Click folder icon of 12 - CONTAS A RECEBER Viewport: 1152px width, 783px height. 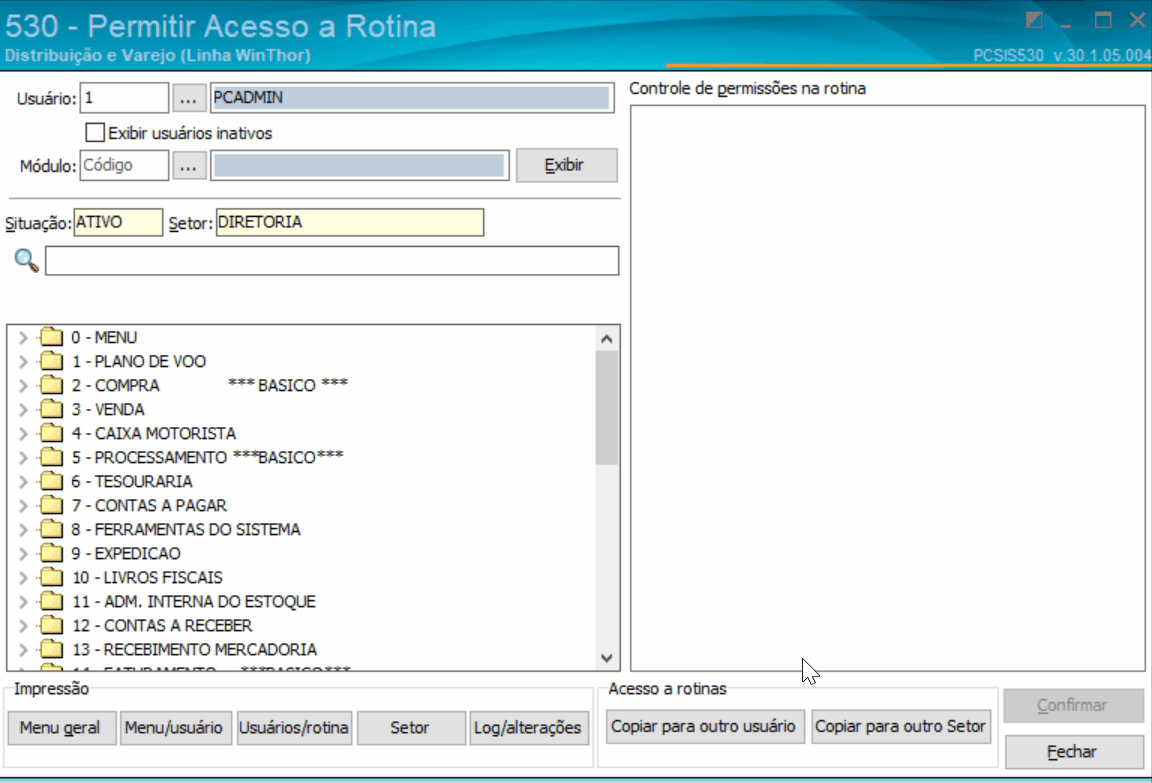[x=51, y=625]
